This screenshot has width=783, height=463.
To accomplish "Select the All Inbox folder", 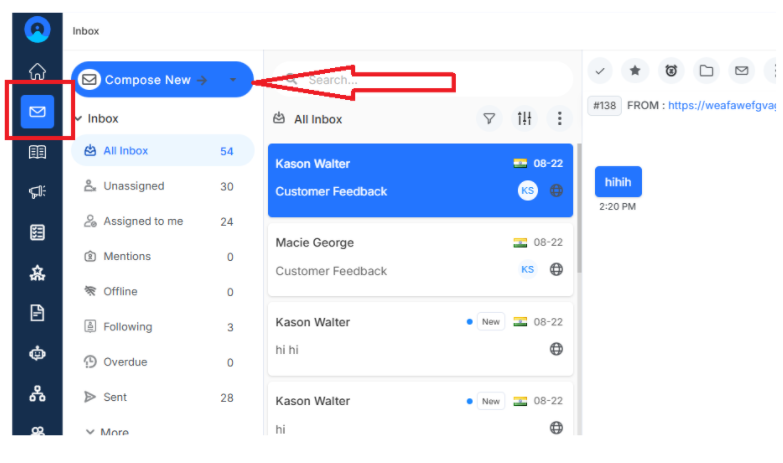I will (x=162, y=151).
